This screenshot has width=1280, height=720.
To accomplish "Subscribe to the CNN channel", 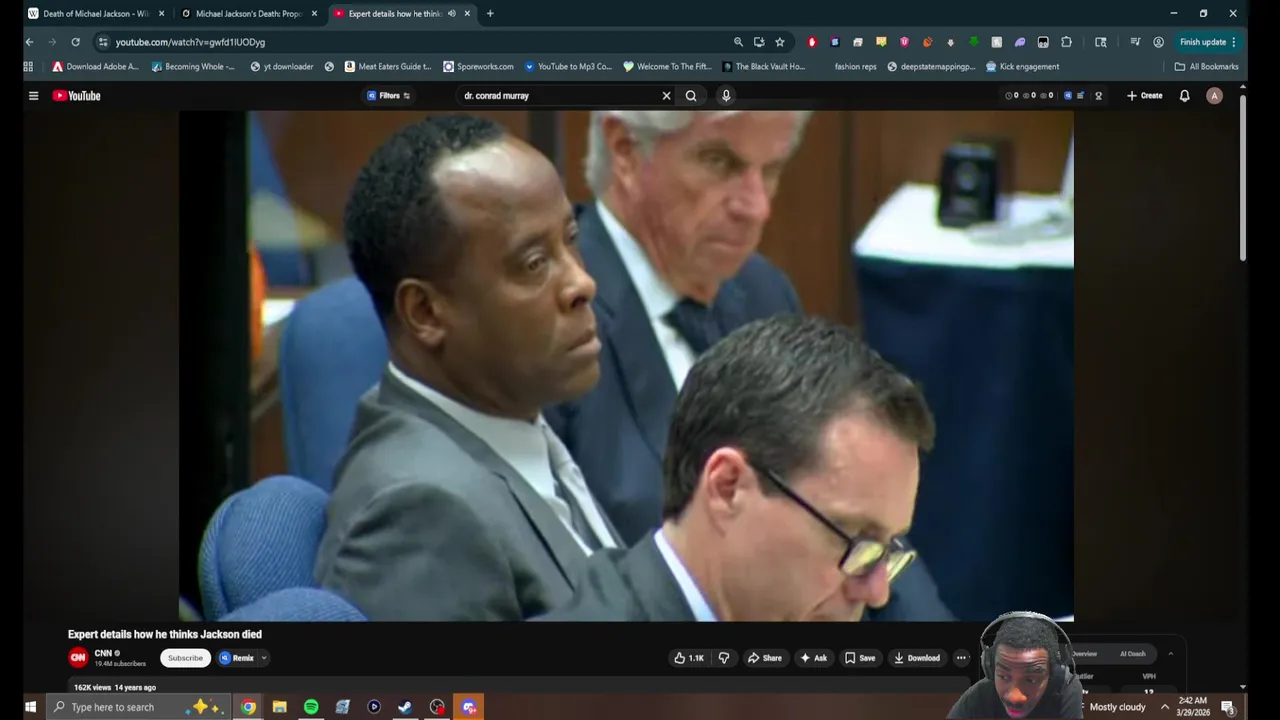I will pyautogui.click(x=185, y=658).
